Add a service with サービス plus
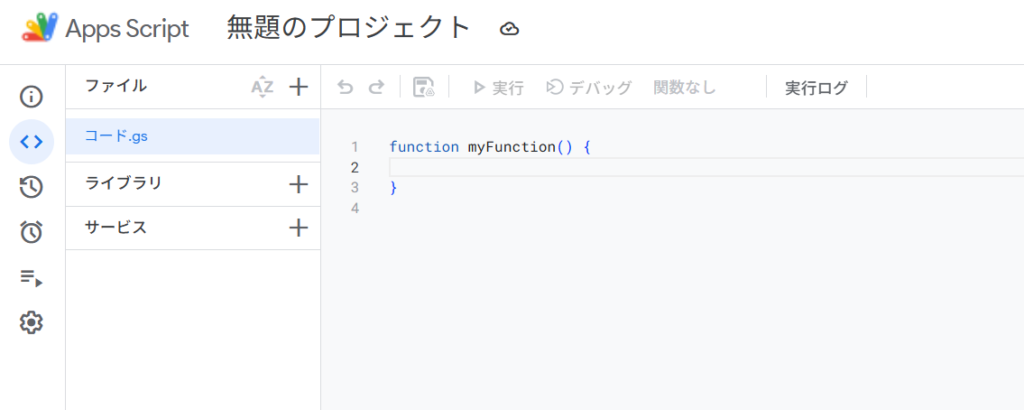 [x=298, y=228]
